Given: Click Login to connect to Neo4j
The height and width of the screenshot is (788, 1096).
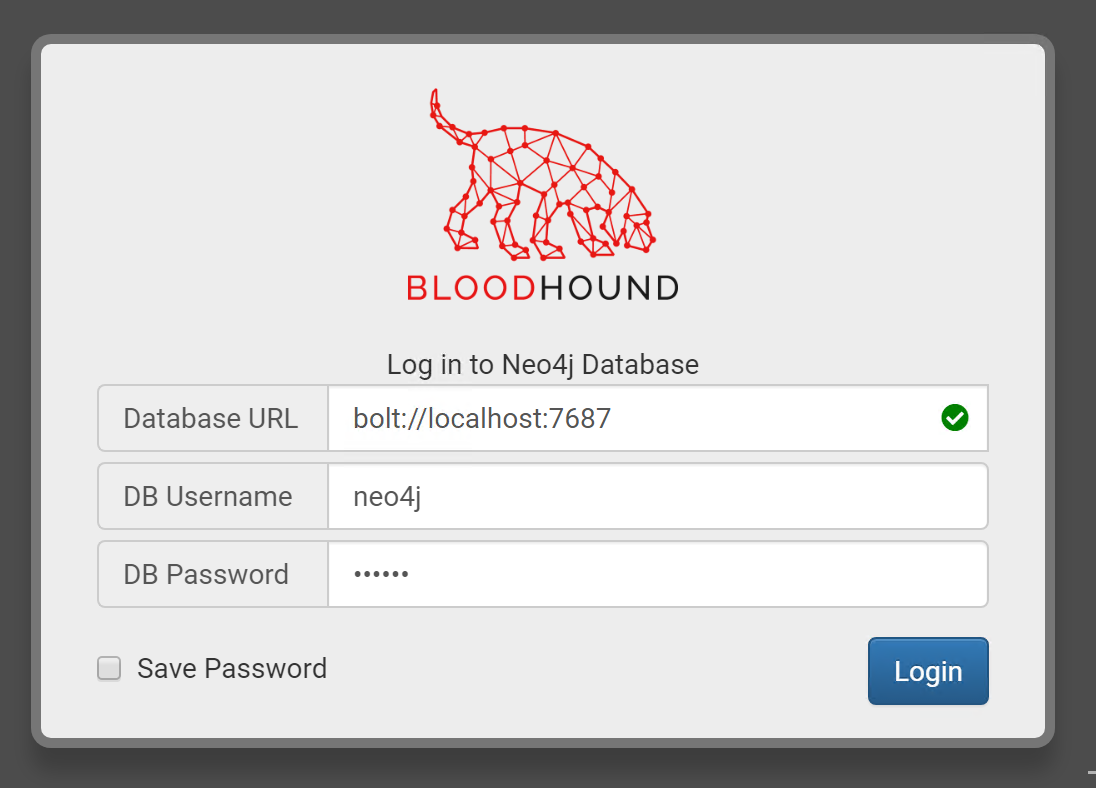Looking at the screenshot, I should pos(928,670).
